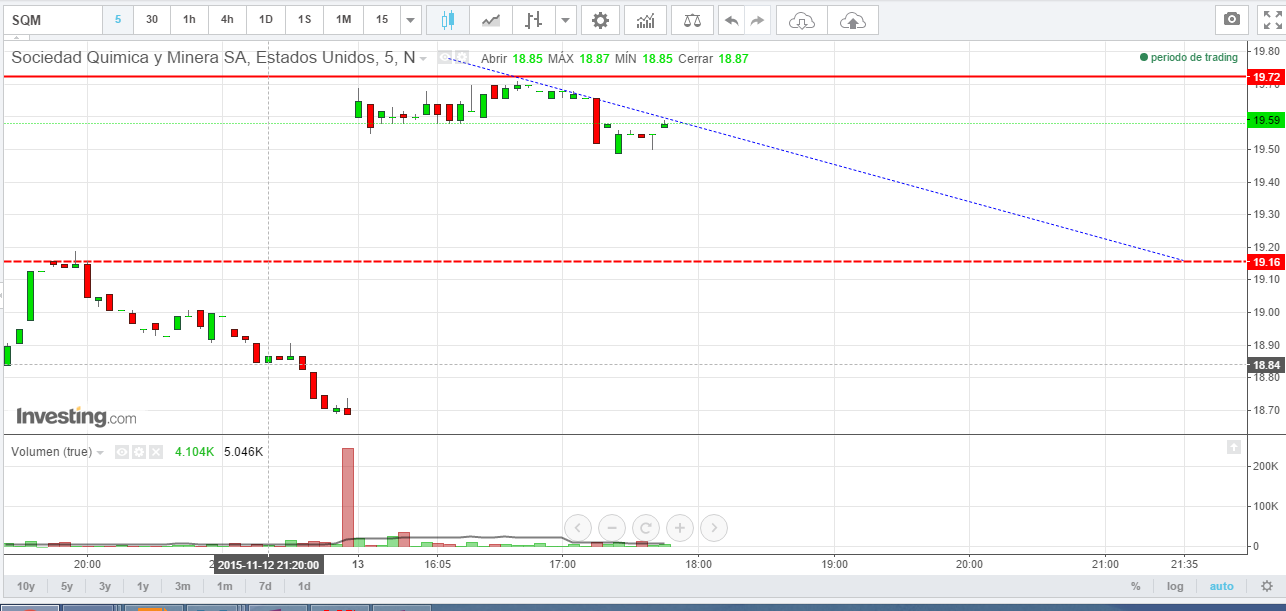
Task: Open the indicators panel icon
Action: point(646,20)
